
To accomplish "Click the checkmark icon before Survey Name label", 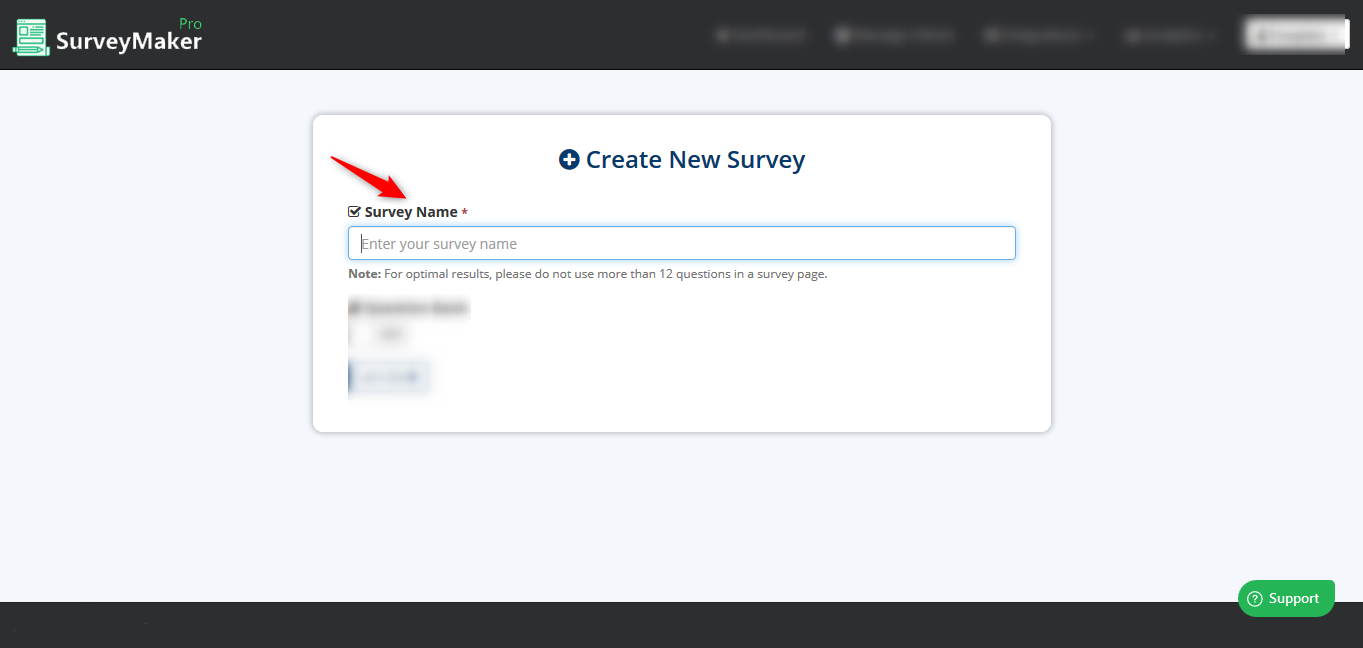I will pos(353,211).
